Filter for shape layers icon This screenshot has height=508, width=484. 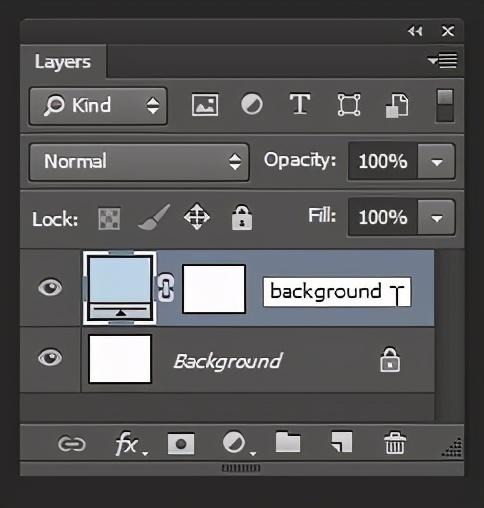click(349, 105)
